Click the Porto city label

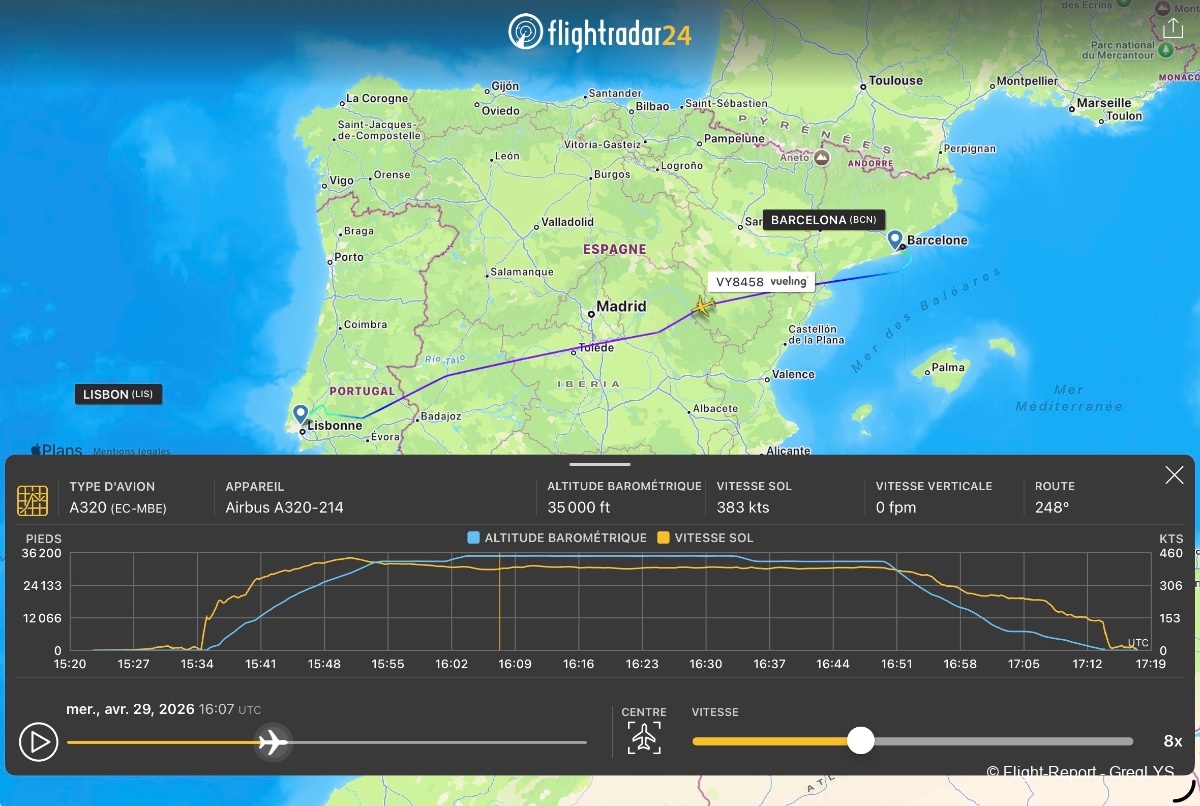tap(350, 257)
